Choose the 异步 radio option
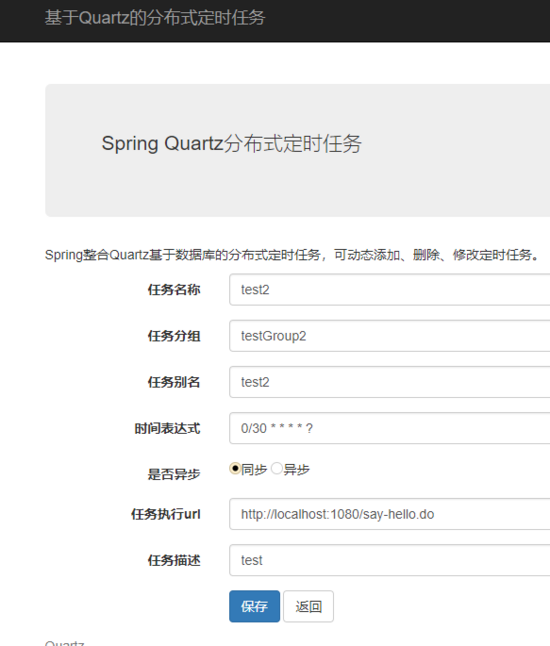This screenshot has width=550, height=646. 276,468
